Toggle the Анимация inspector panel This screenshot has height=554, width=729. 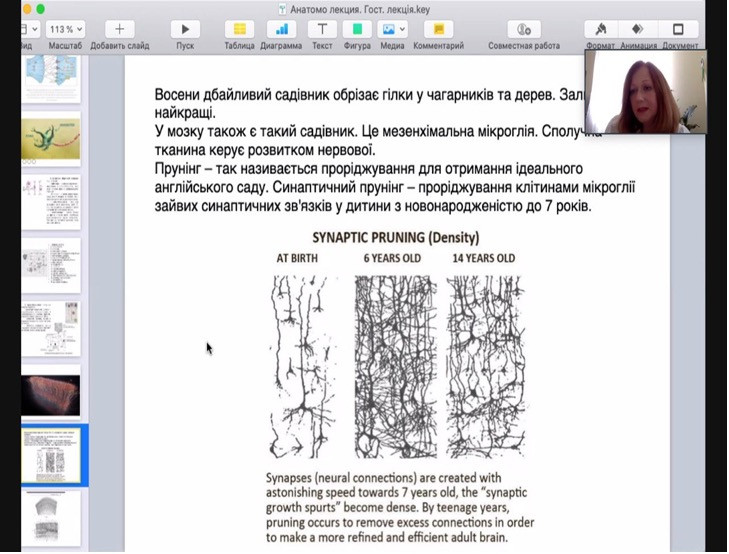tap(638, 29)
